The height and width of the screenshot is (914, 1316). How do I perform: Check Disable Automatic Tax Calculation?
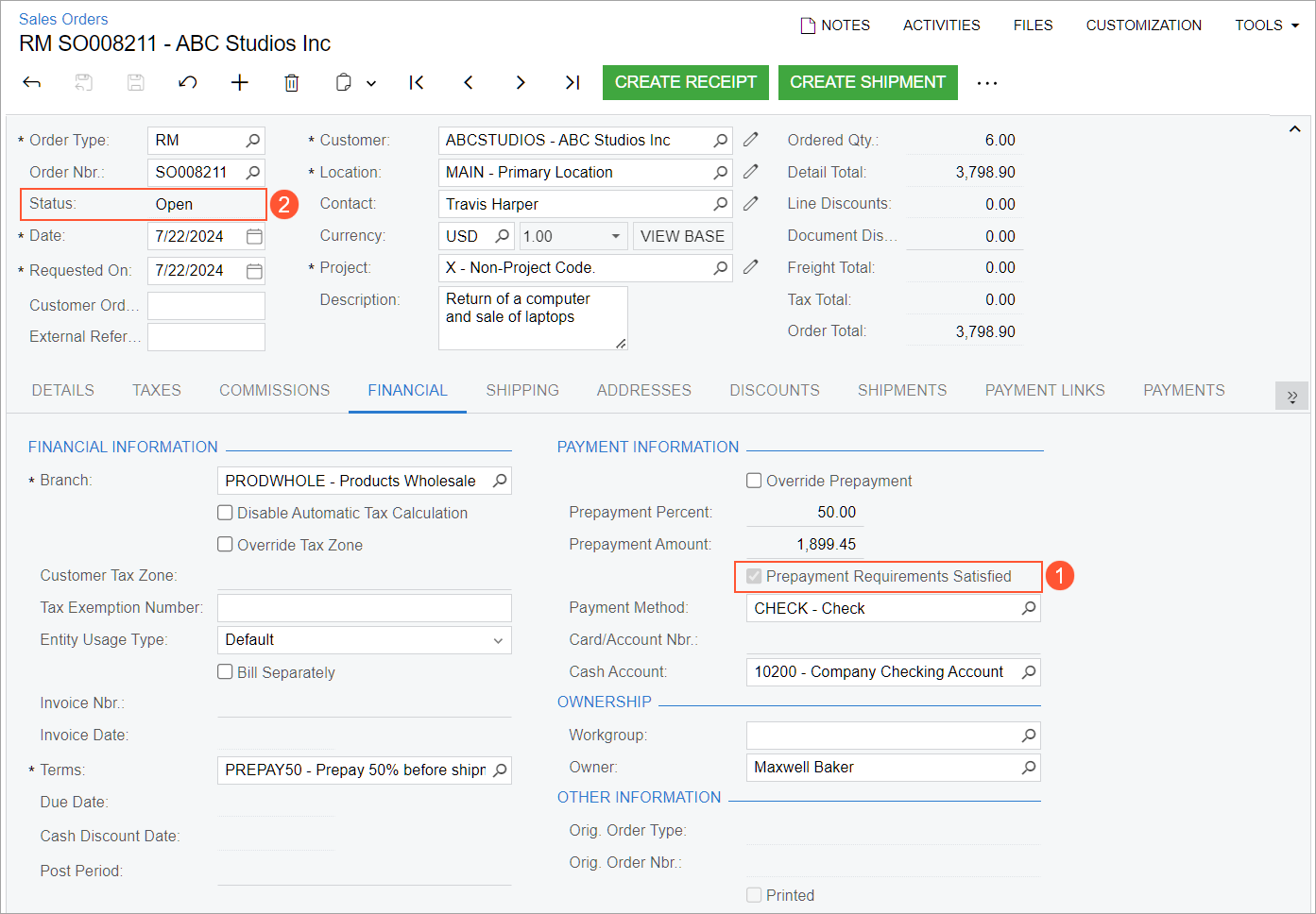click(225, 513)
